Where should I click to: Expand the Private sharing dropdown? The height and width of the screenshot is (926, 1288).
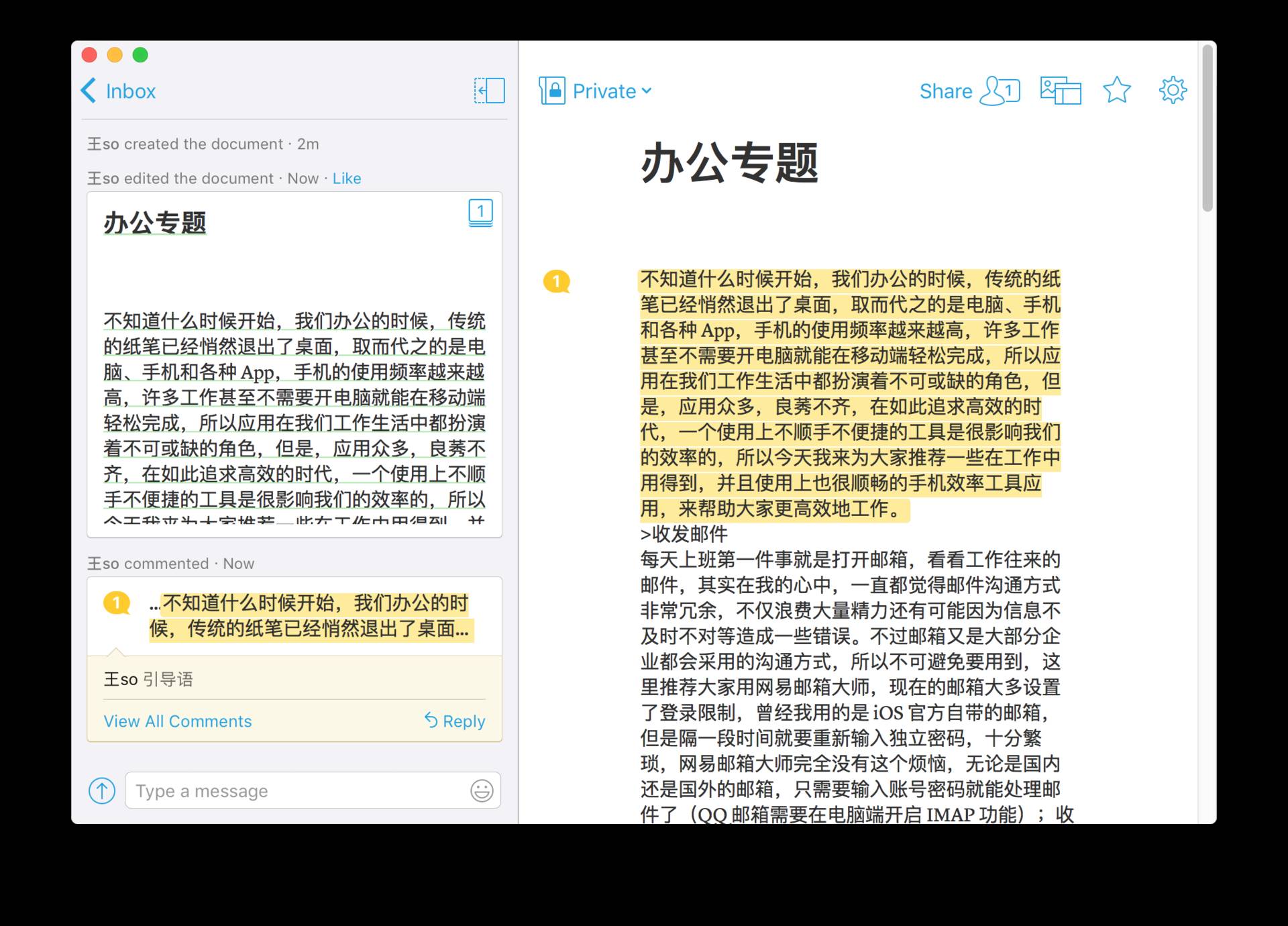pos(611,91)
